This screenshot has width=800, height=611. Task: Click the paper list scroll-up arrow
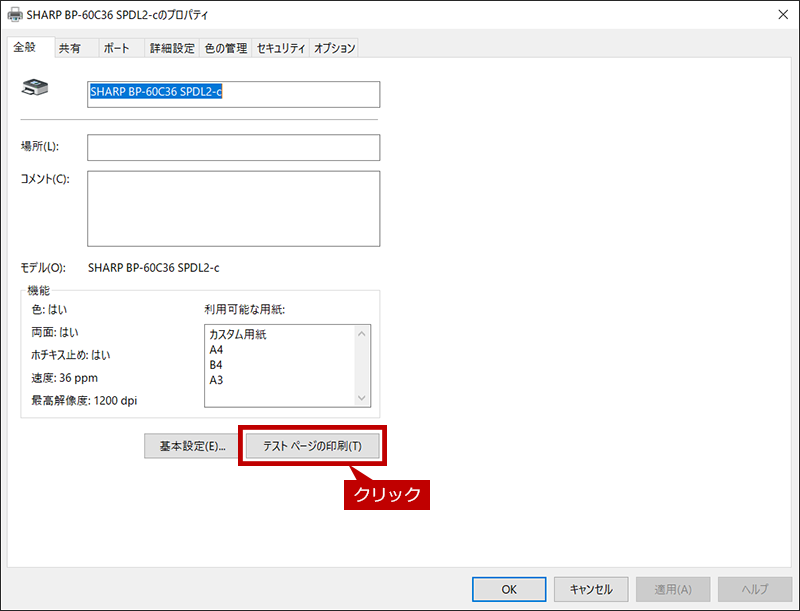tap(362, 334)
